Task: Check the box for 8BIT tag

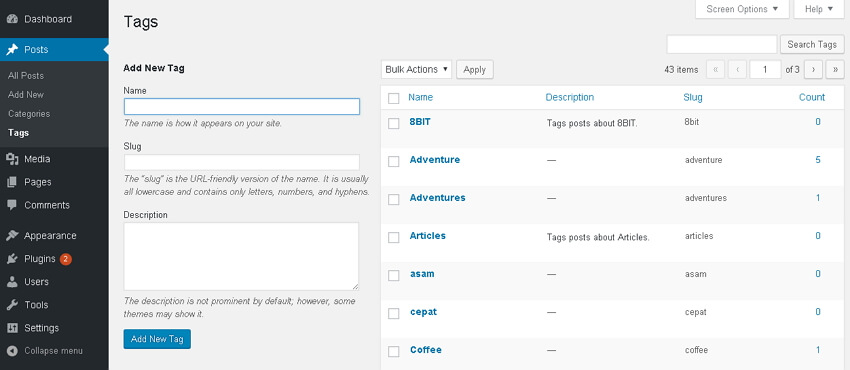Action: pyautogui.click(x=394, y=124)
